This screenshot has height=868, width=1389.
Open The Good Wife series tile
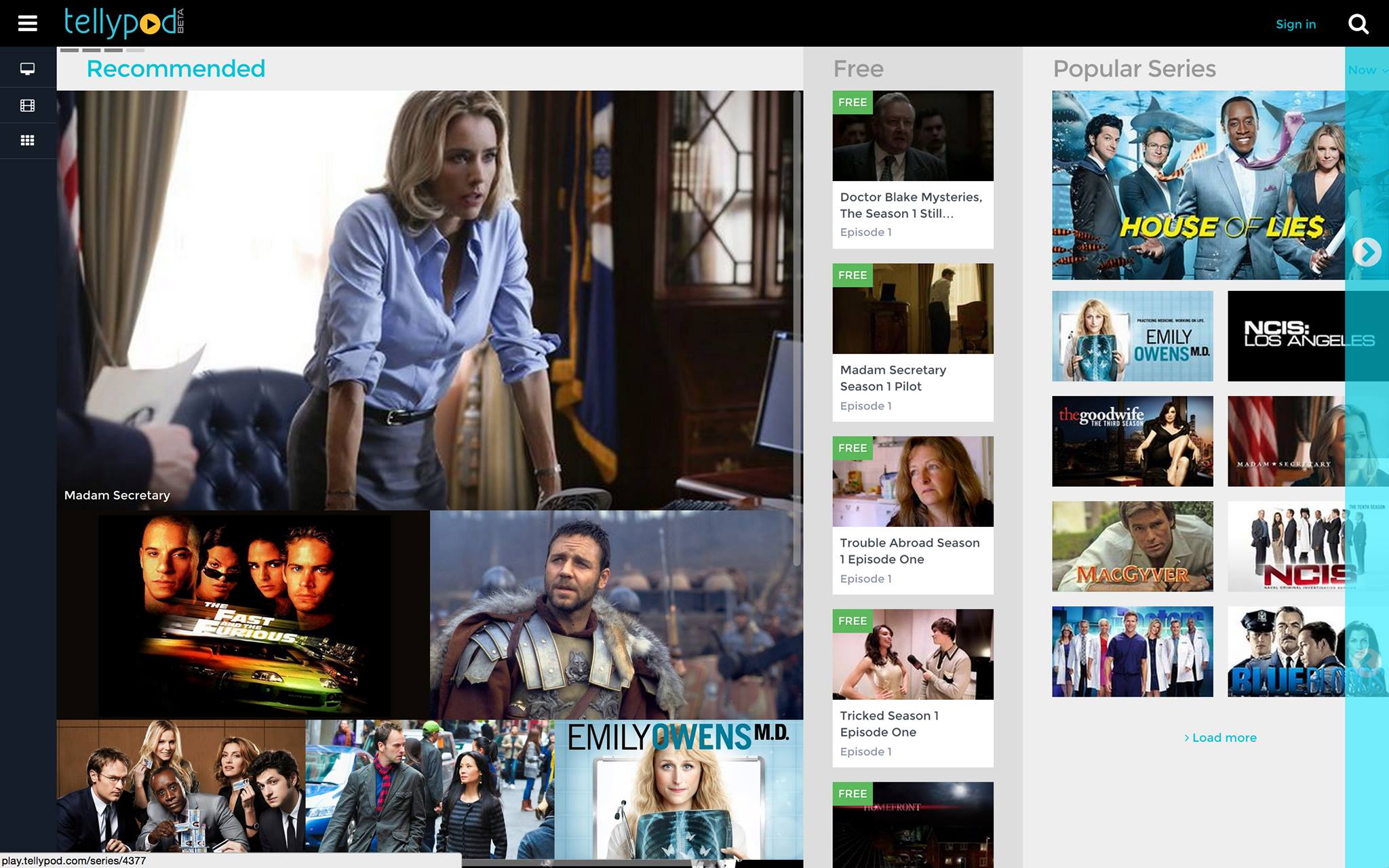coord(1133,441)
